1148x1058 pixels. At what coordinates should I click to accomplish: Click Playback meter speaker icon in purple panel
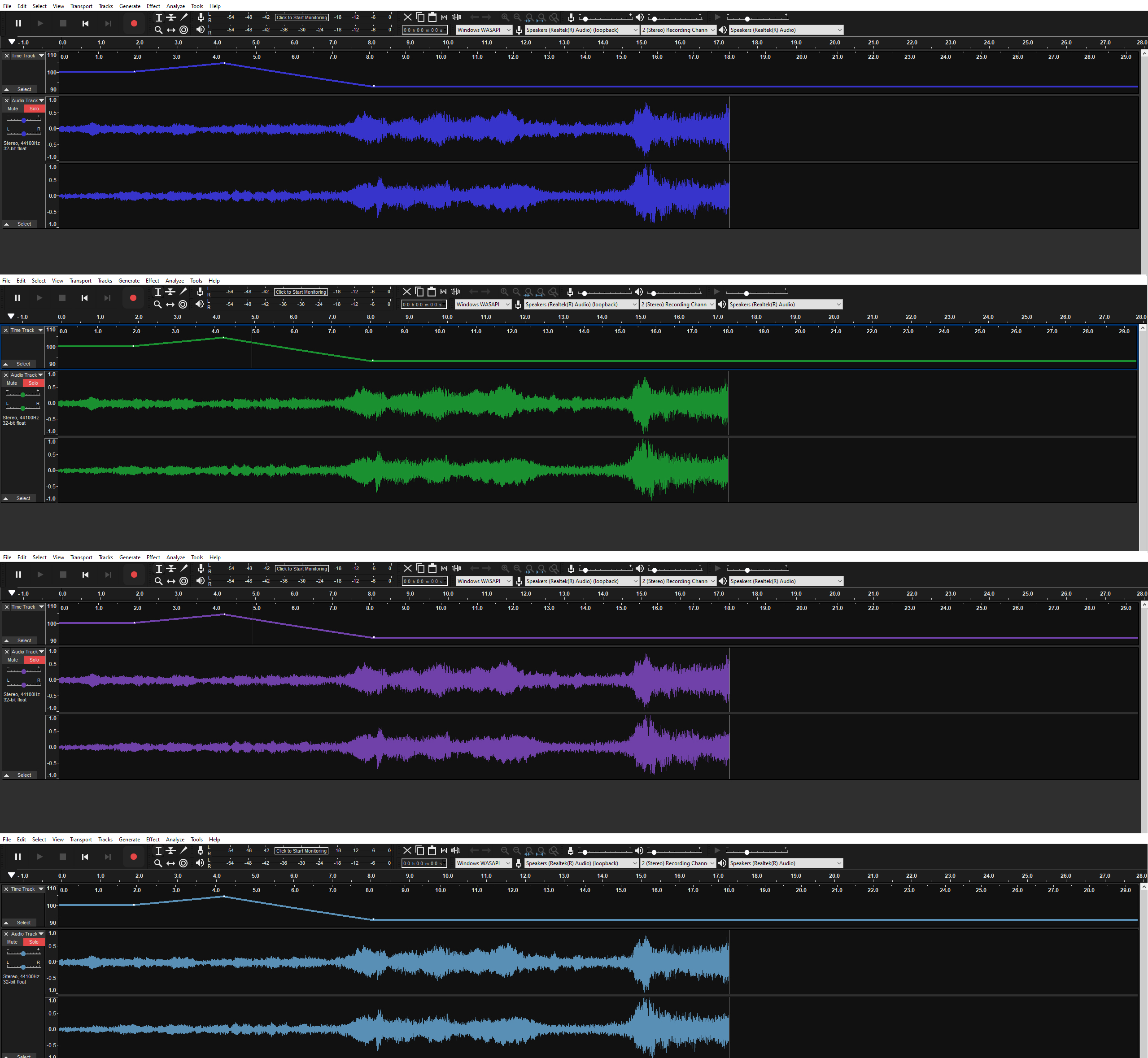point(201,580)
